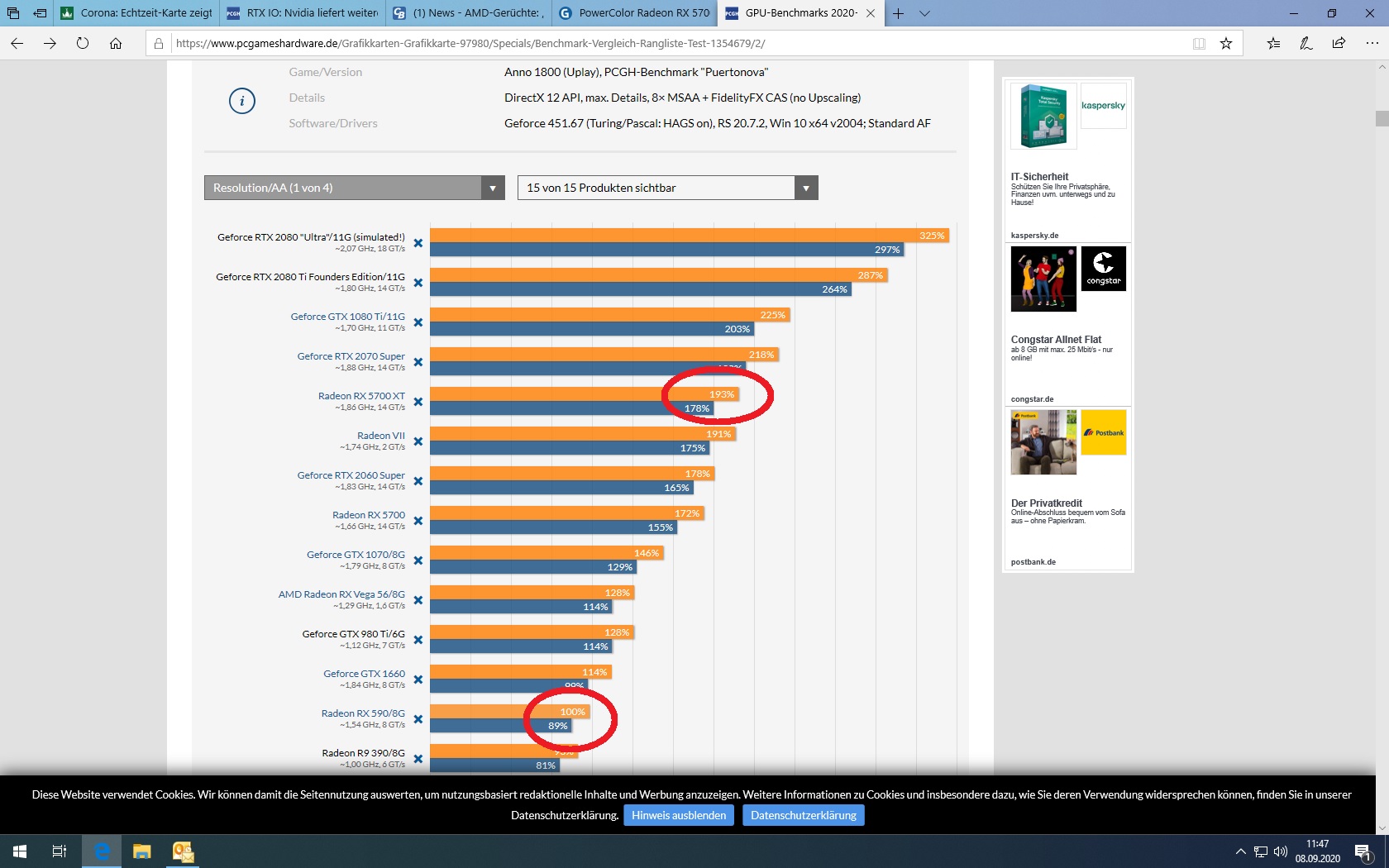1389x868 pixels.
Task: Set these tabs aside
Action: [40, 13]
